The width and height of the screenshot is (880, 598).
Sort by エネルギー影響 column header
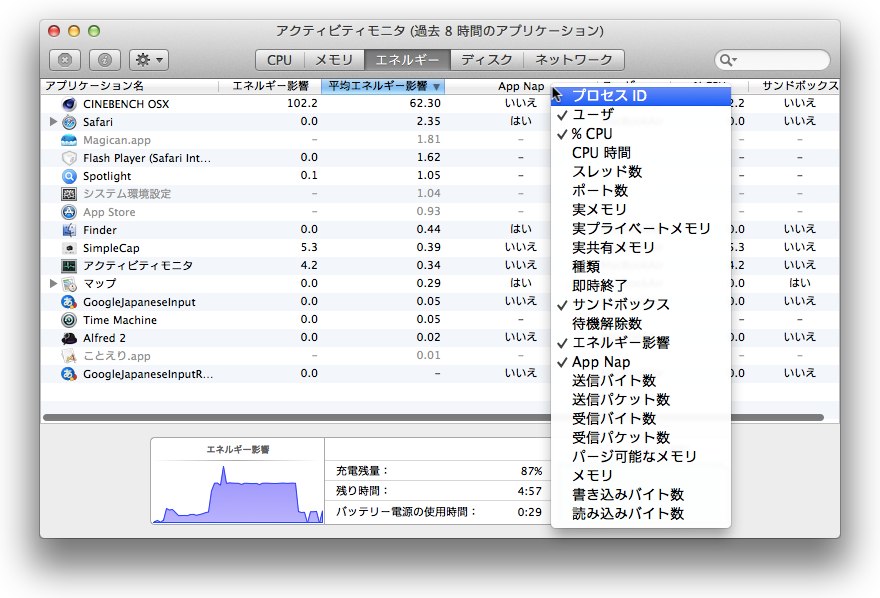click(x=270, y=86)
